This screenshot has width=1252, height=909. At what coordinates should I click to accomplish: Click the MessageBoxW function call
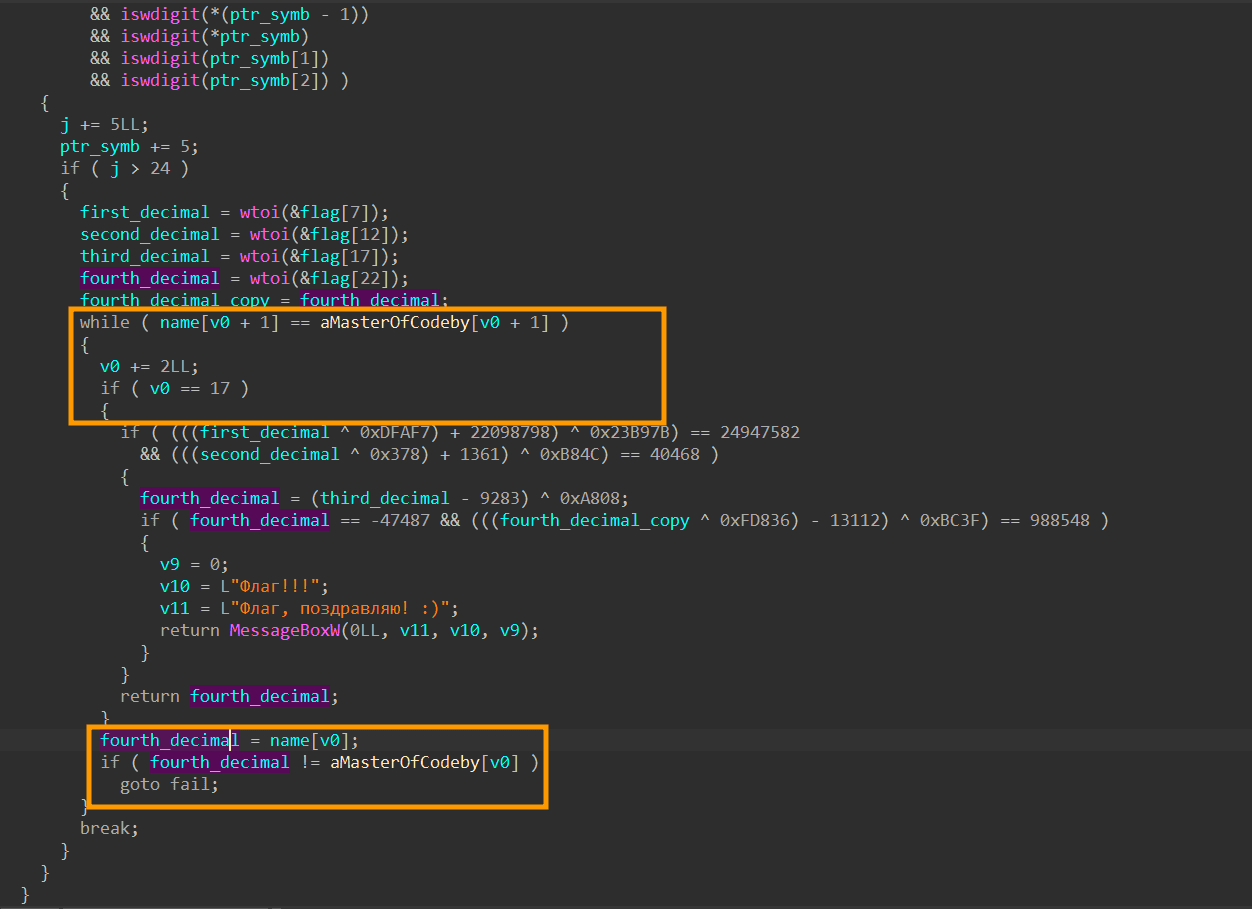[x=285, y=630]
